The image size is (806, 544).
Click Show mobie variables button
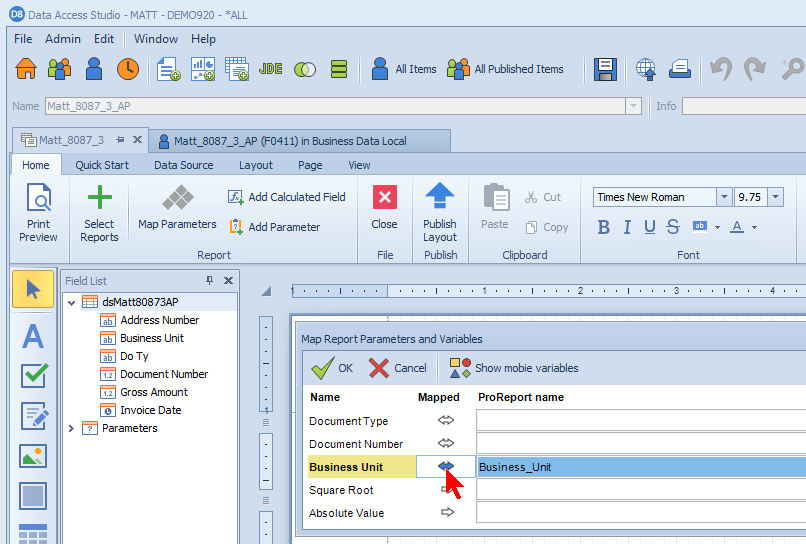coord(514,368)
